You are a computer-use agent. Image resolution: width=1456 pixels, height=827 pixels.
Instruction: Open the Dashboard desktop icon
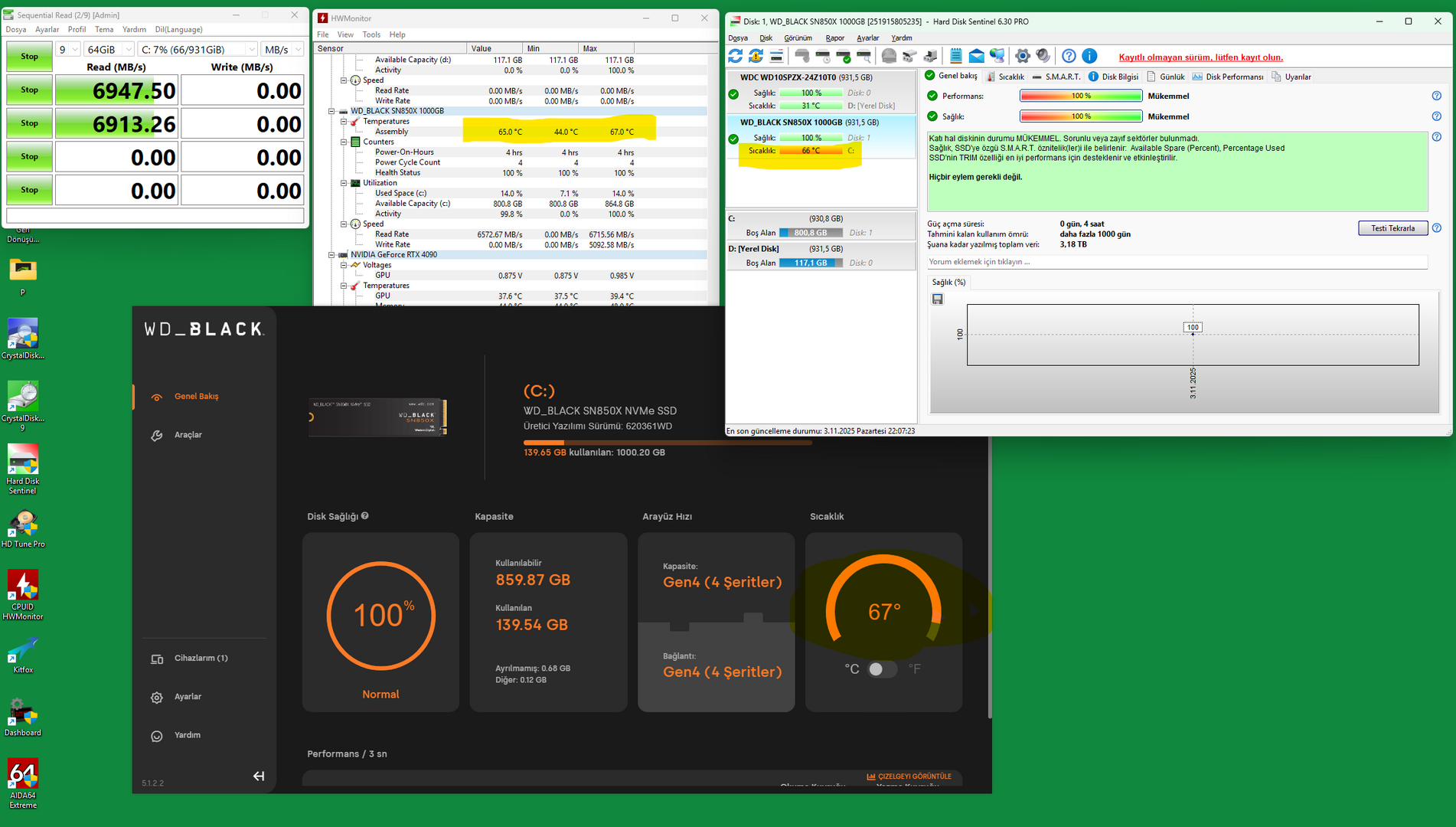[x=23, y=717]
